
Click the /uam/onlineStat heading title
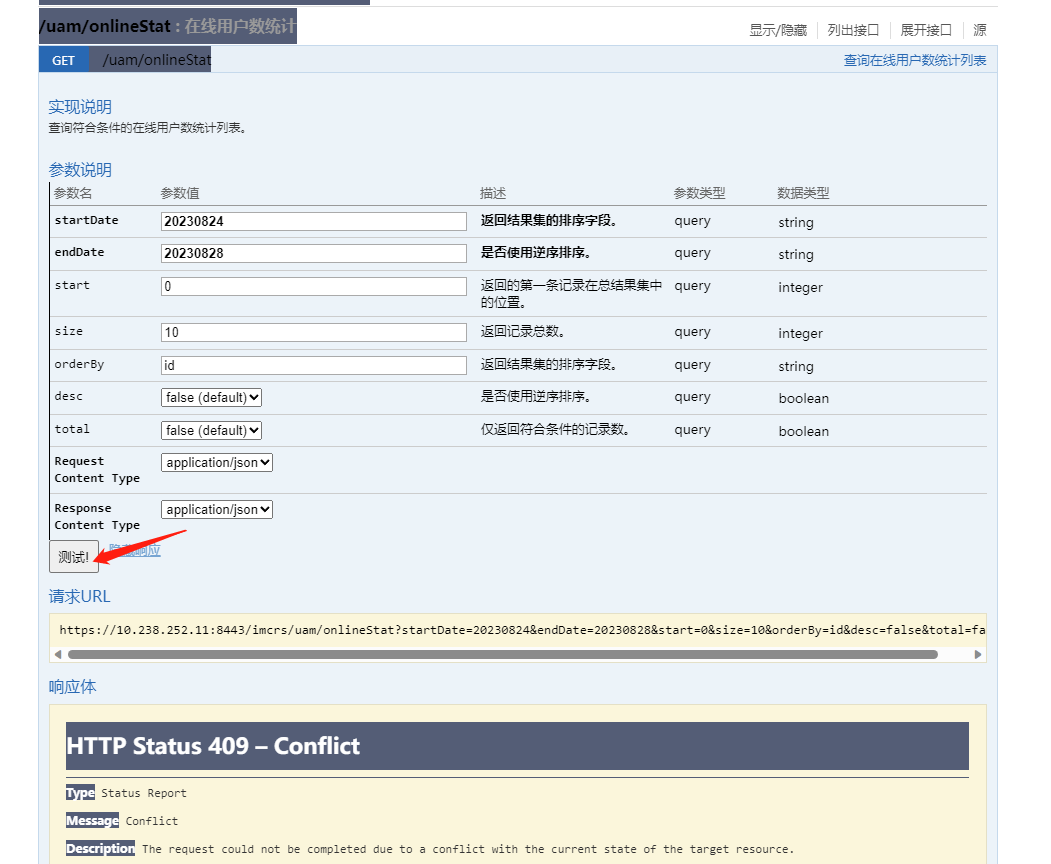click(x=105, y=26)
